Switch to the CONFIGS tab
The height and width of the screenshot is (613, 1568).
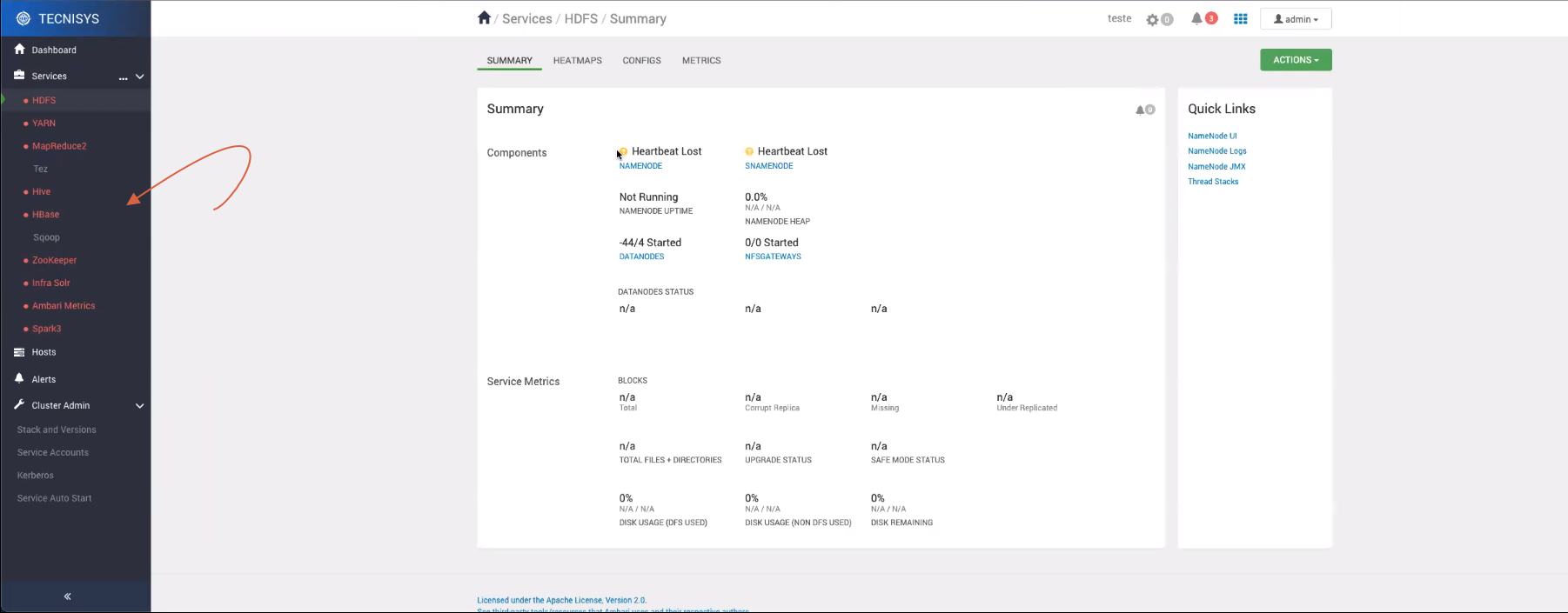(641, 61)
